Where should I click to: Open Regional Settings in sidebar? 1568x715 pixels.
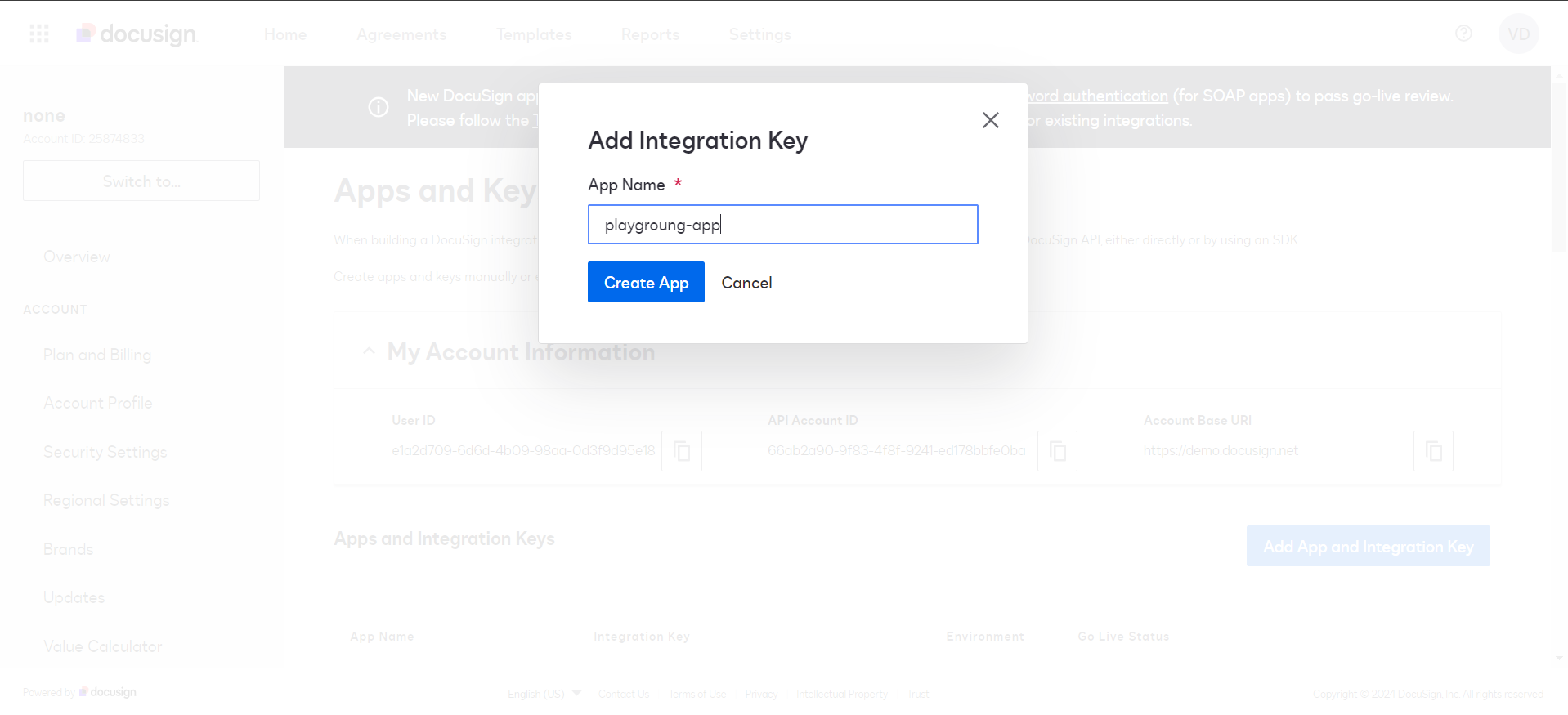point(106,500)
